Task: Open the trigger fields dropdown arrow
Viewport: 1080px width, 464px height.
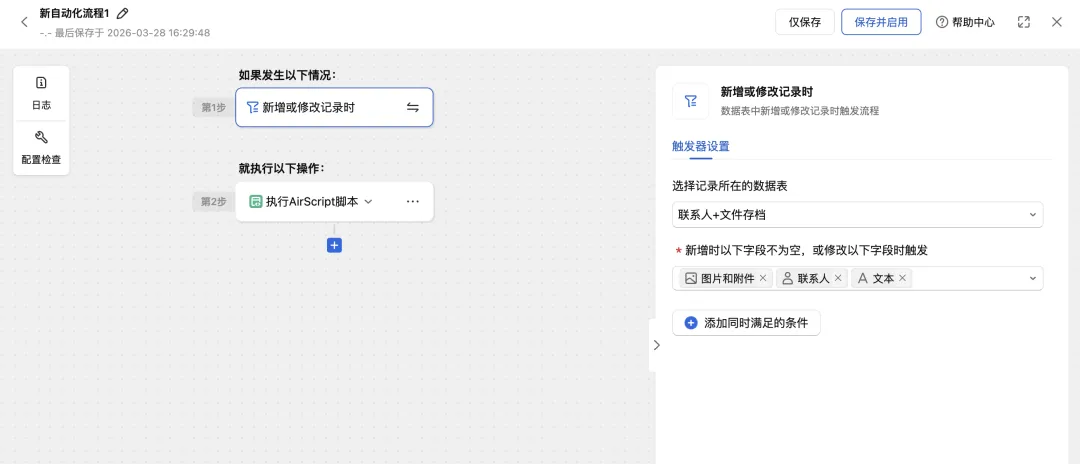Action: pos(1032,279)
